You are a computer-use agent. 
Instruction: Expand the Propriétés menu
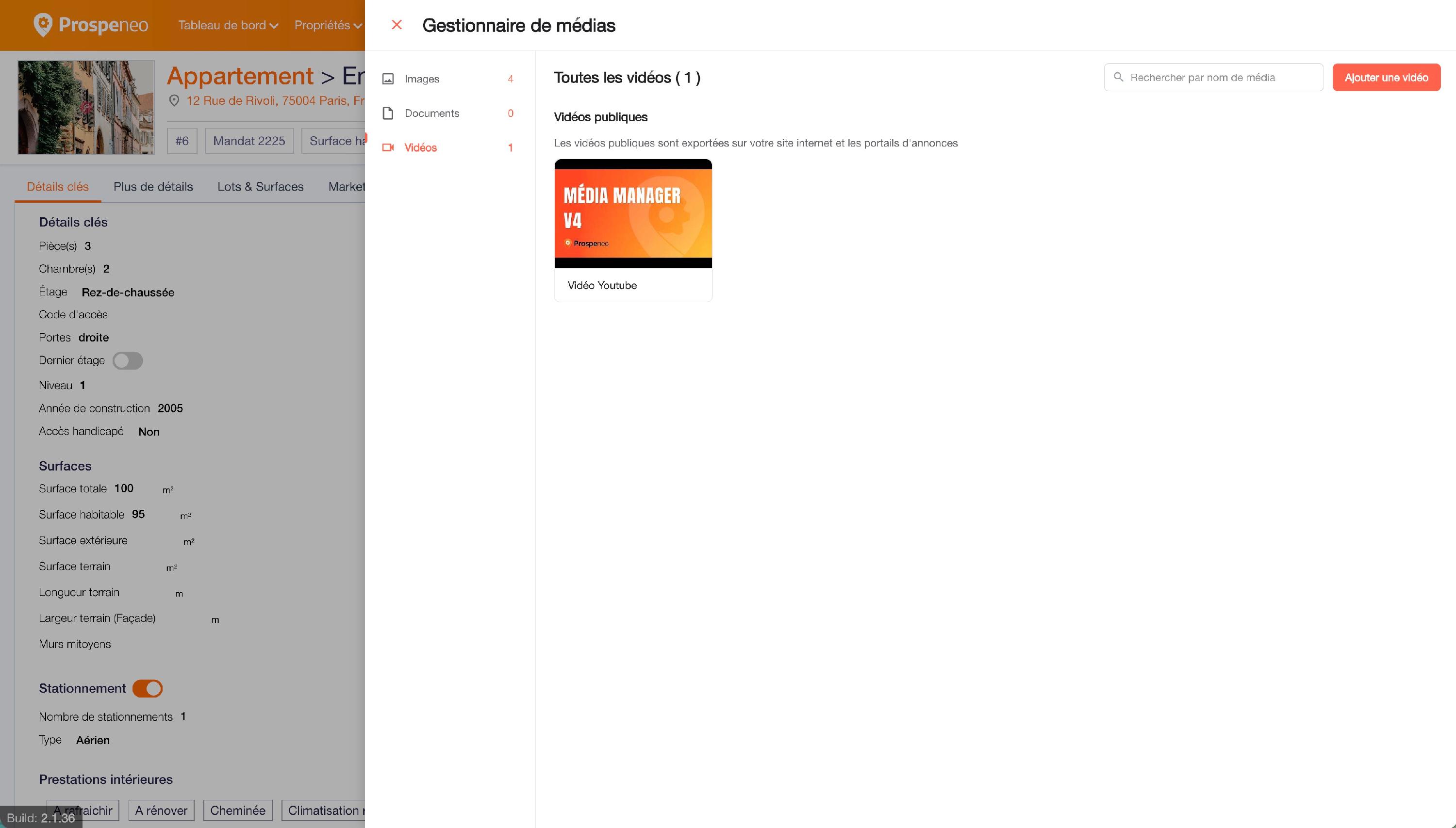coord(328,25)
